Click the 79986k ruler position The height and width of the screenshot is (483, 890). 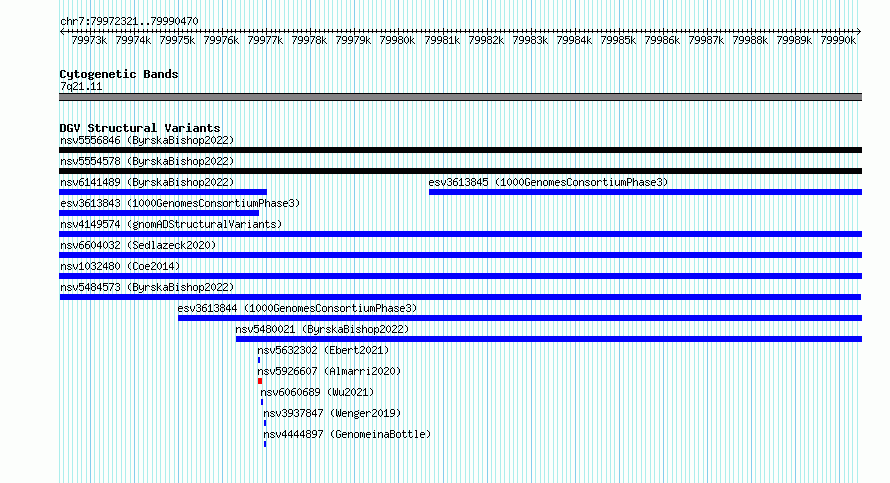(x=662, y=40)
